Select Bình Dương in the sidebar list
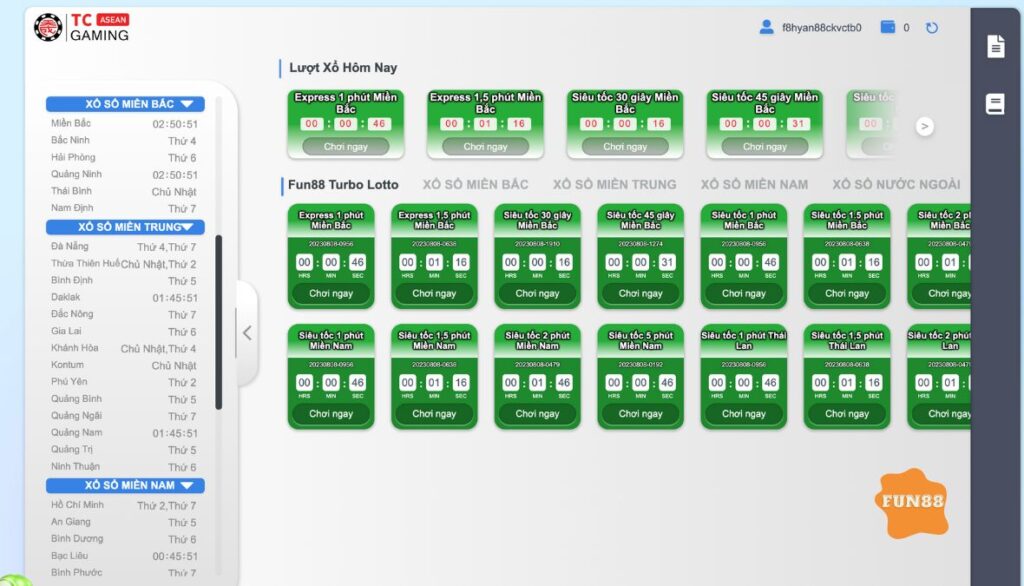The height and width of the screenshot is (586, 1024). point(123,539)
